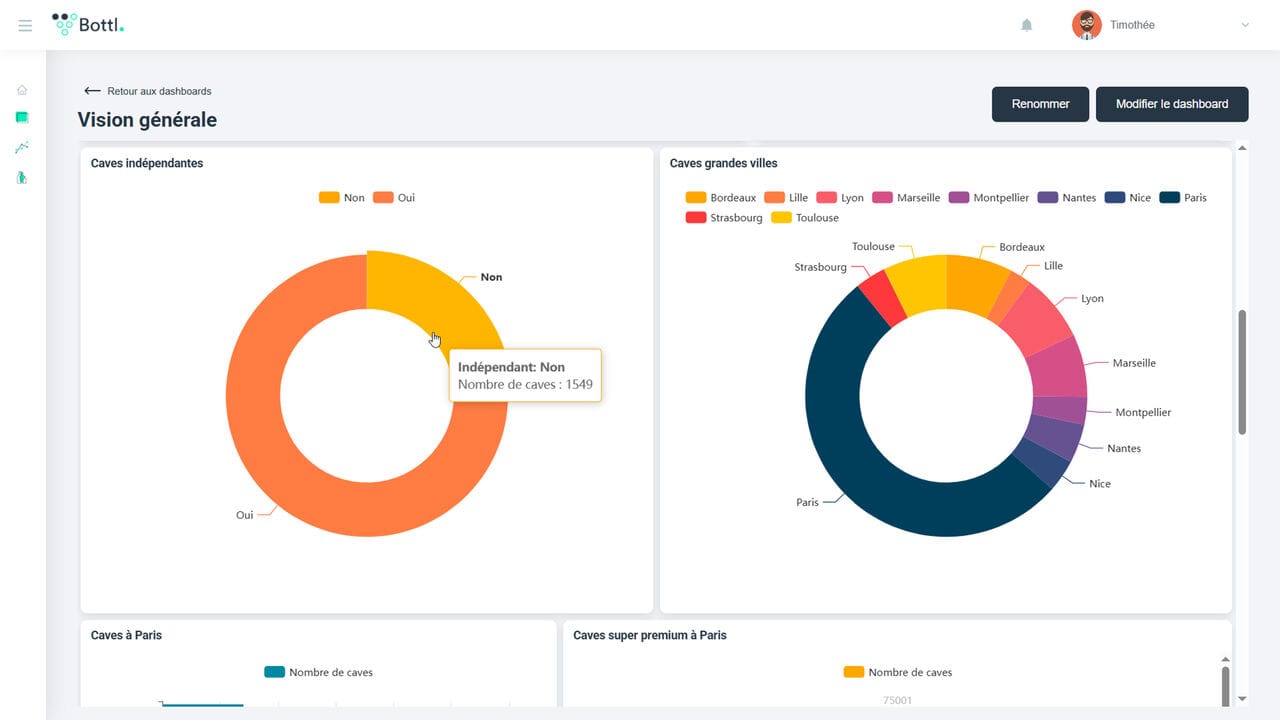Go to Home in the sidebar
The width and height of the screenshot is (1280, 720).
coord(22,90)
